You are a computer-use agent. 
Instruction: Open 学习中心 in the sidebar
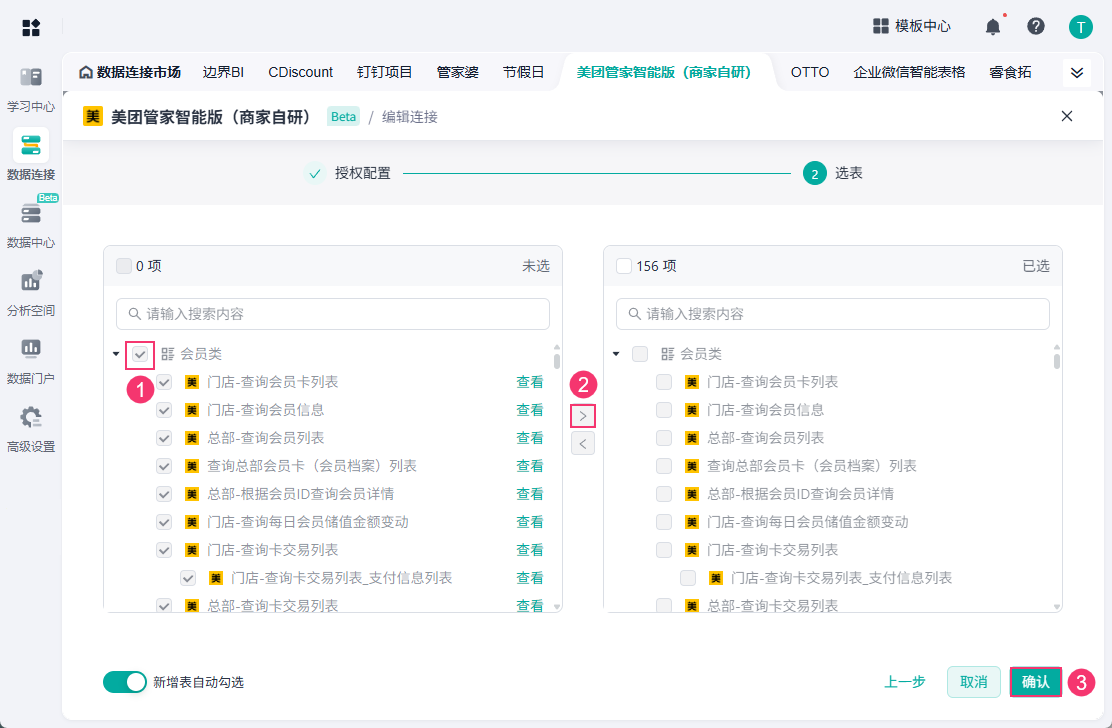coord(30,89)
